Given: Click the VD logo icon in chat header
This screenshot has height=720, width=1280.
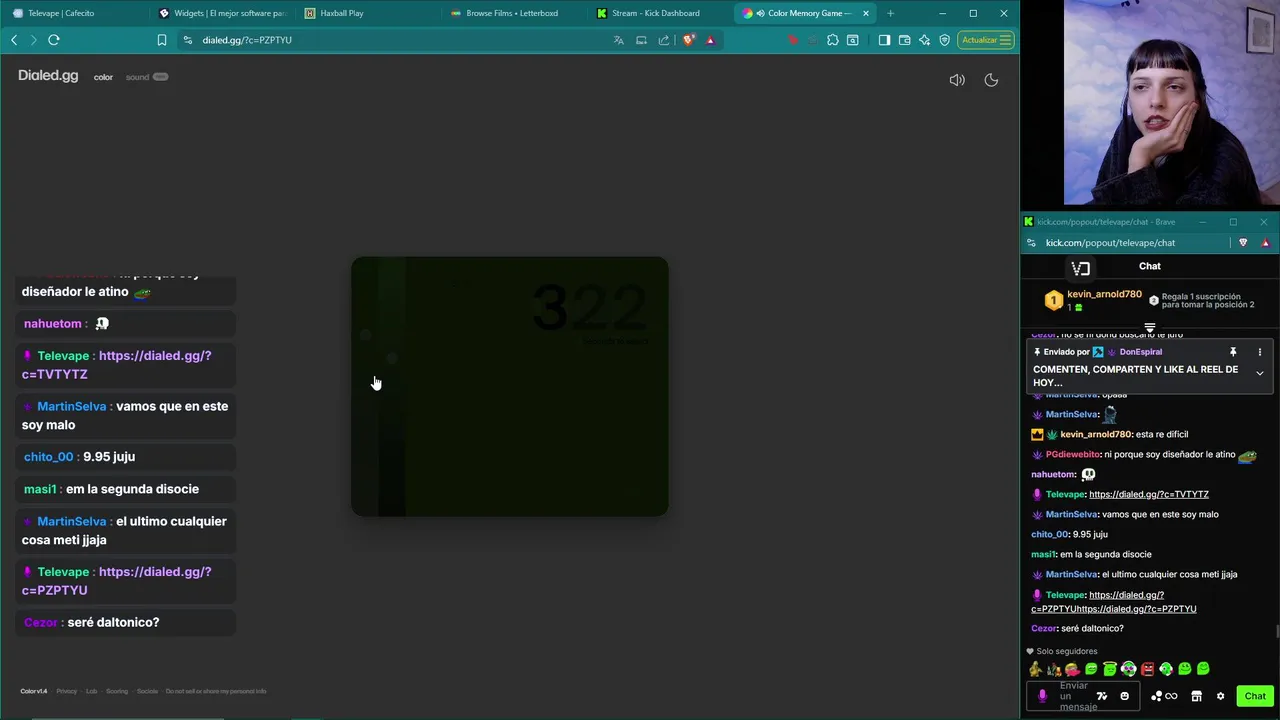Looking at the screenshot, I should click(x=1080, y=268).
